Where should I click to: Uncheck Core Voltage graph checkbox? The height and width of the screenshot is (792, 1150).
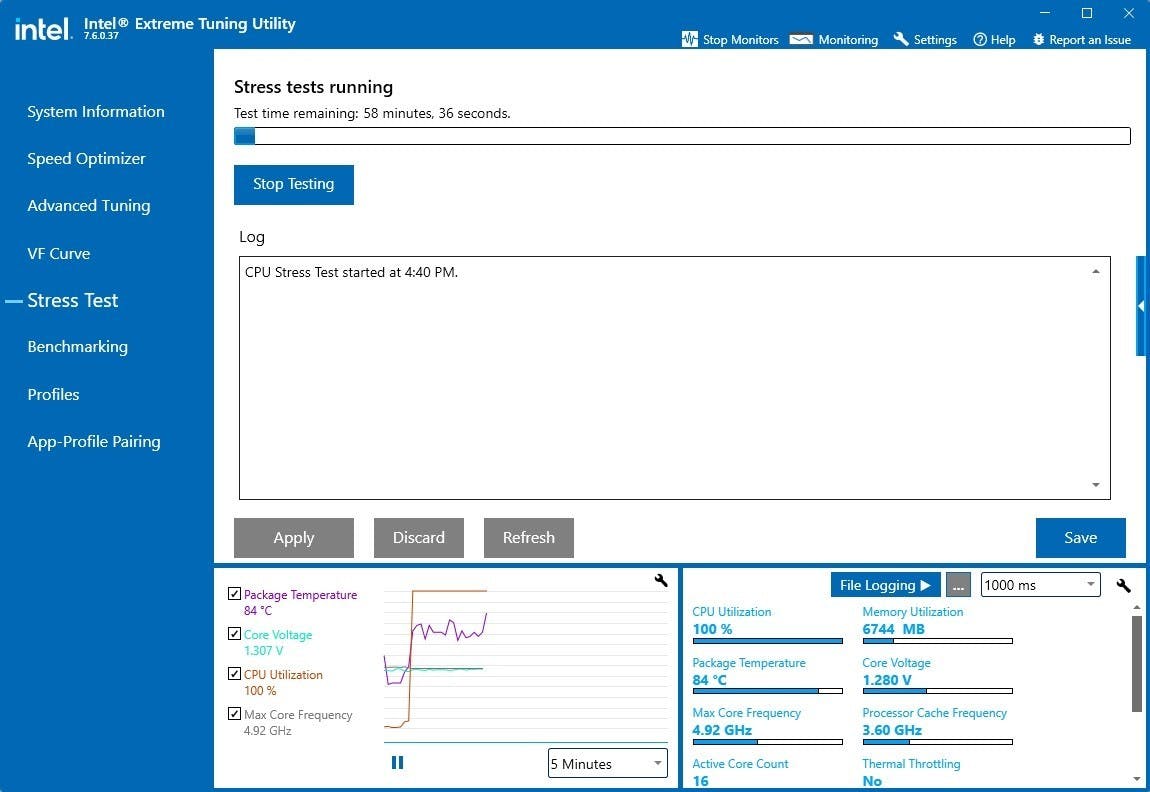[x=234, y=634]
